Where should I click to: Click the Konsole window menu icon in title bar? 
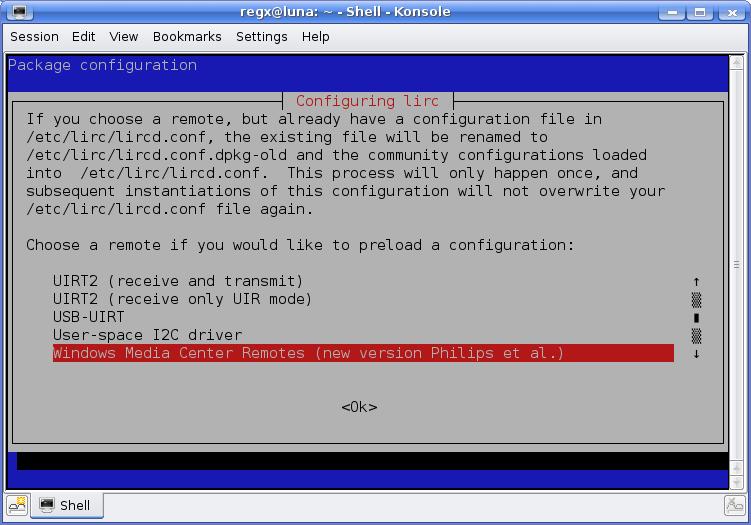20,11
